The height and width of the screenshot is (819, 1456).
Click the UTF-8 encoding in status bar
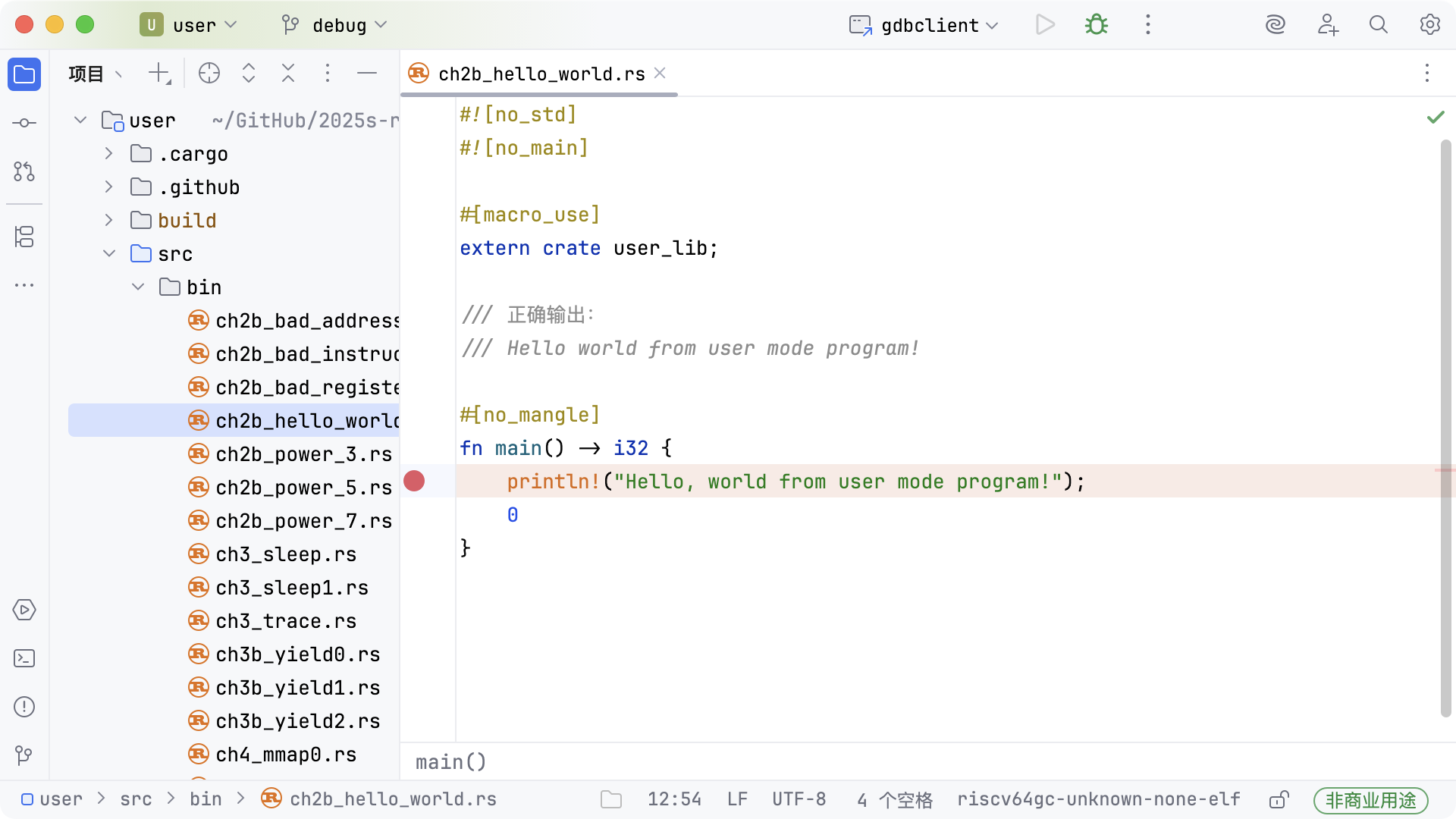(799, 799)
